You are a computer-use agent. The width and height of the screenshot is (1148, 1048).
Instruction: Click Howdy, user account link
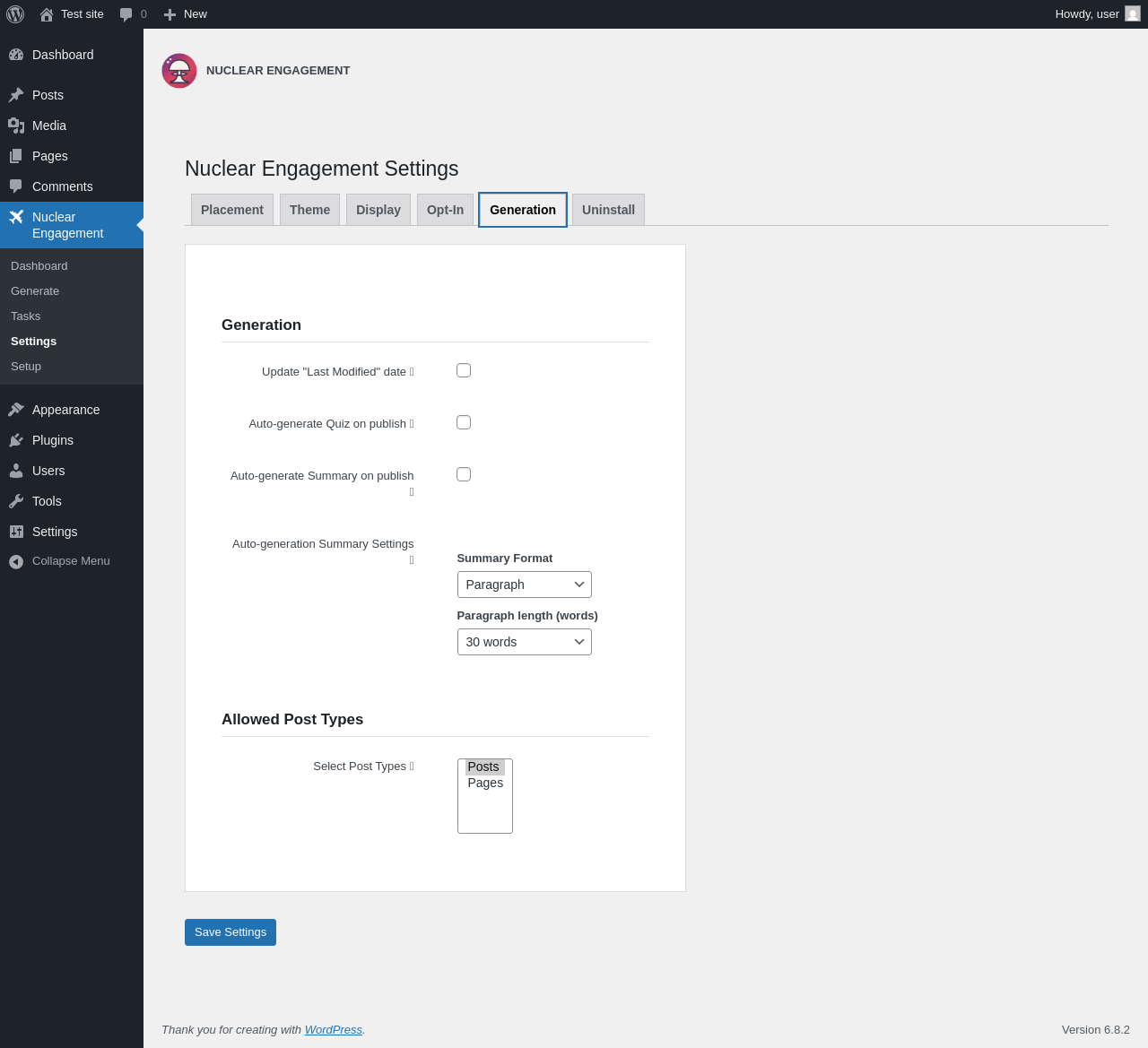[x=1087, y=14]
